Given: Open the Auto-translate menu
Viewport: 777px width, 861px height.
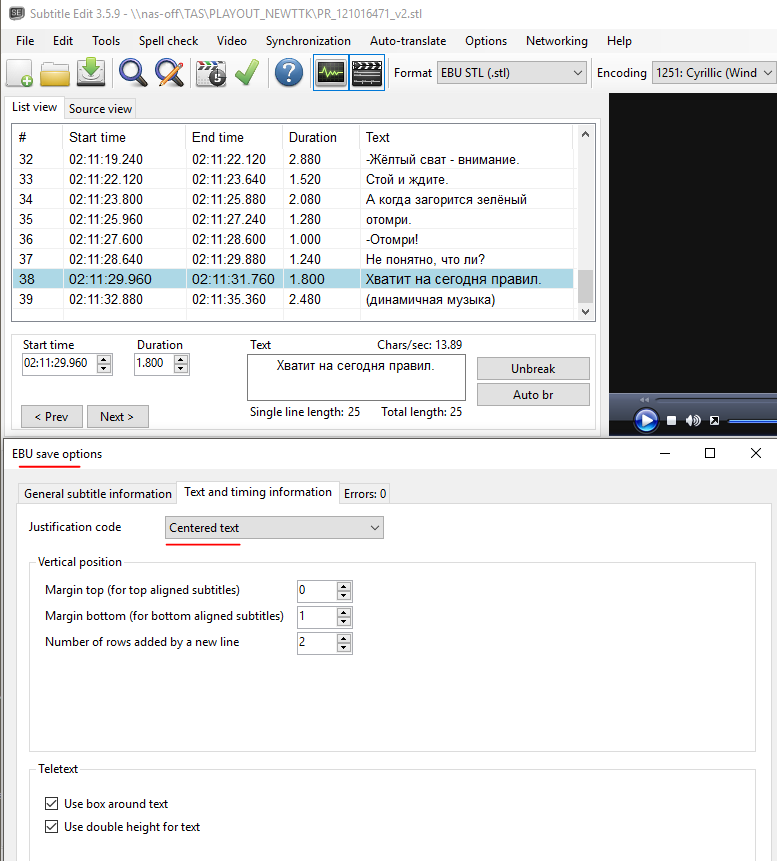Looking at the screenshot, I should (x=407, y=41).
